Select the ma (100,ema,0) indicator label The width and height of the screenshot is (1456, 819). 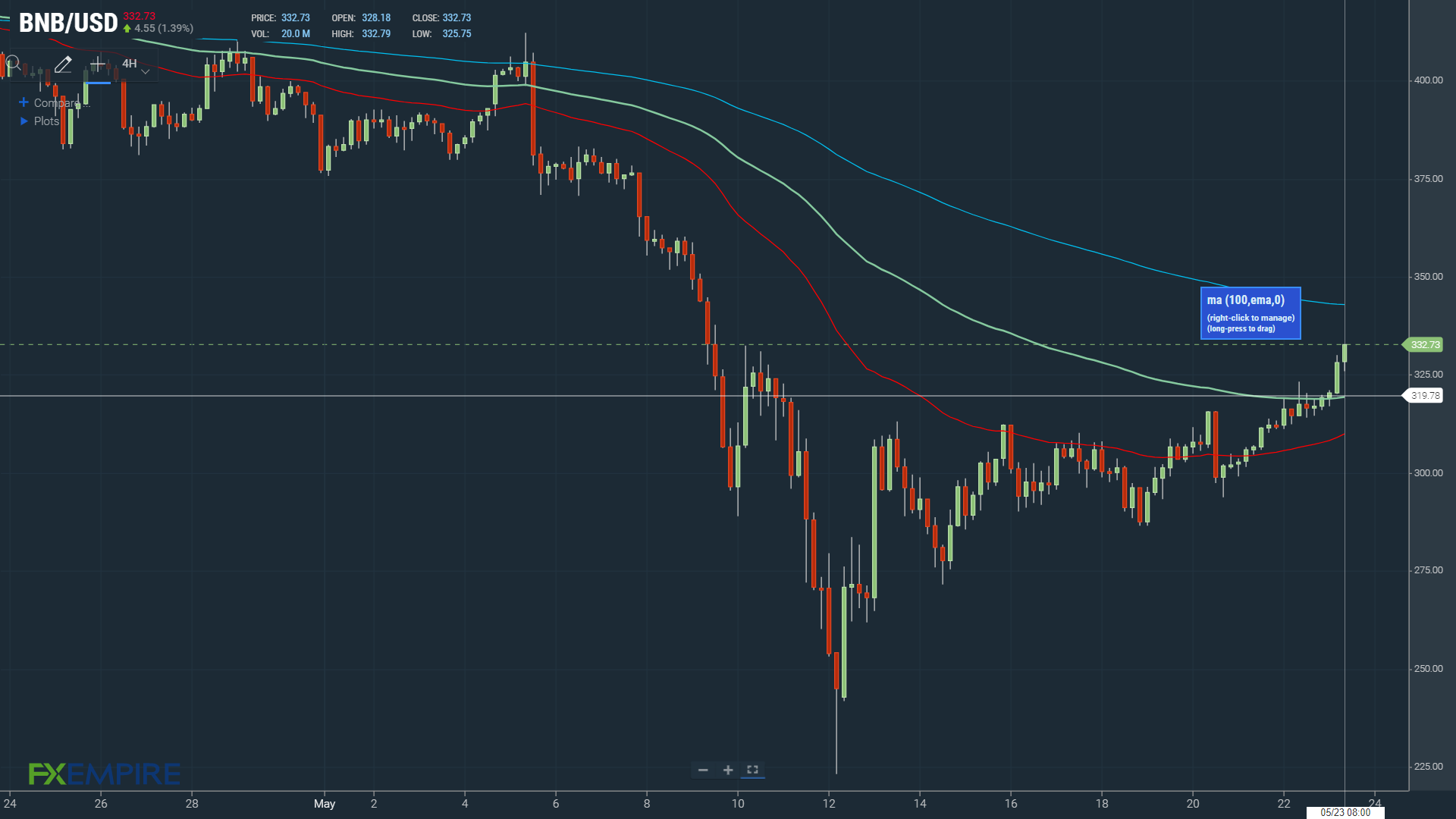coord(1250,313)
